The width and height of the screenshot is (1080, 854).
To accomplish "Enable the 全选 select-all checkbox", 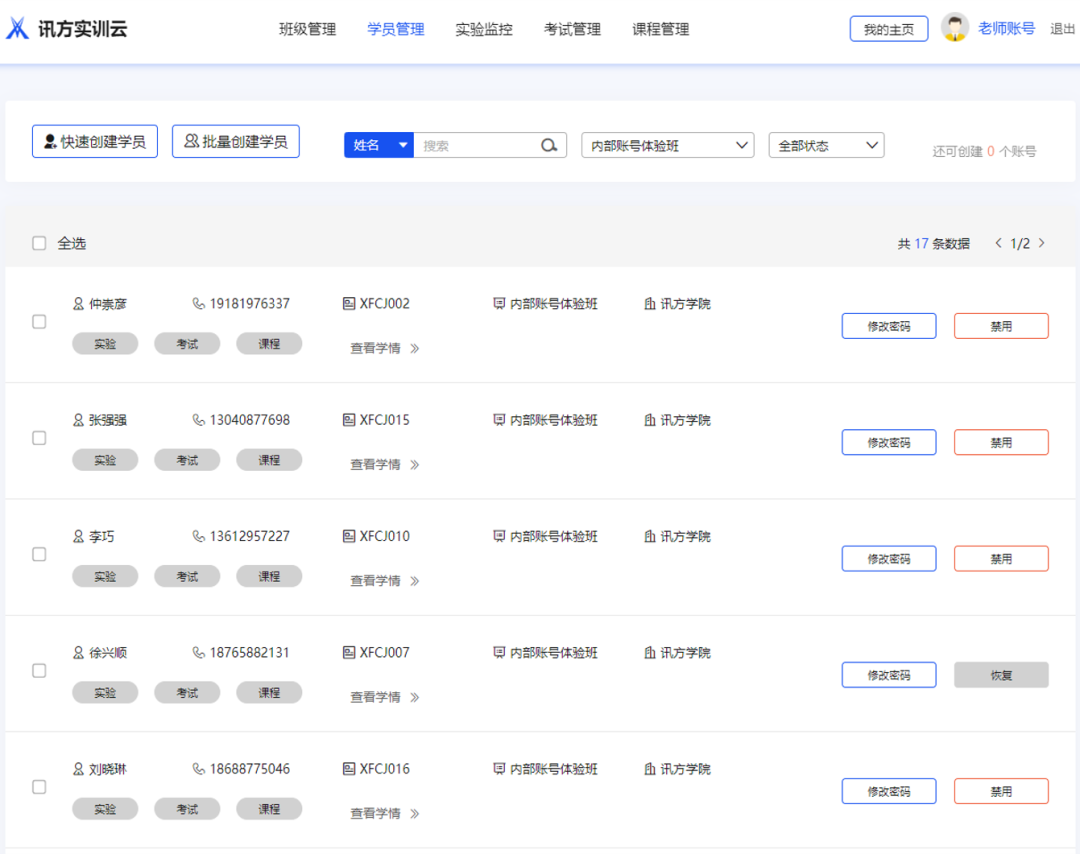I will pos(39,243).
